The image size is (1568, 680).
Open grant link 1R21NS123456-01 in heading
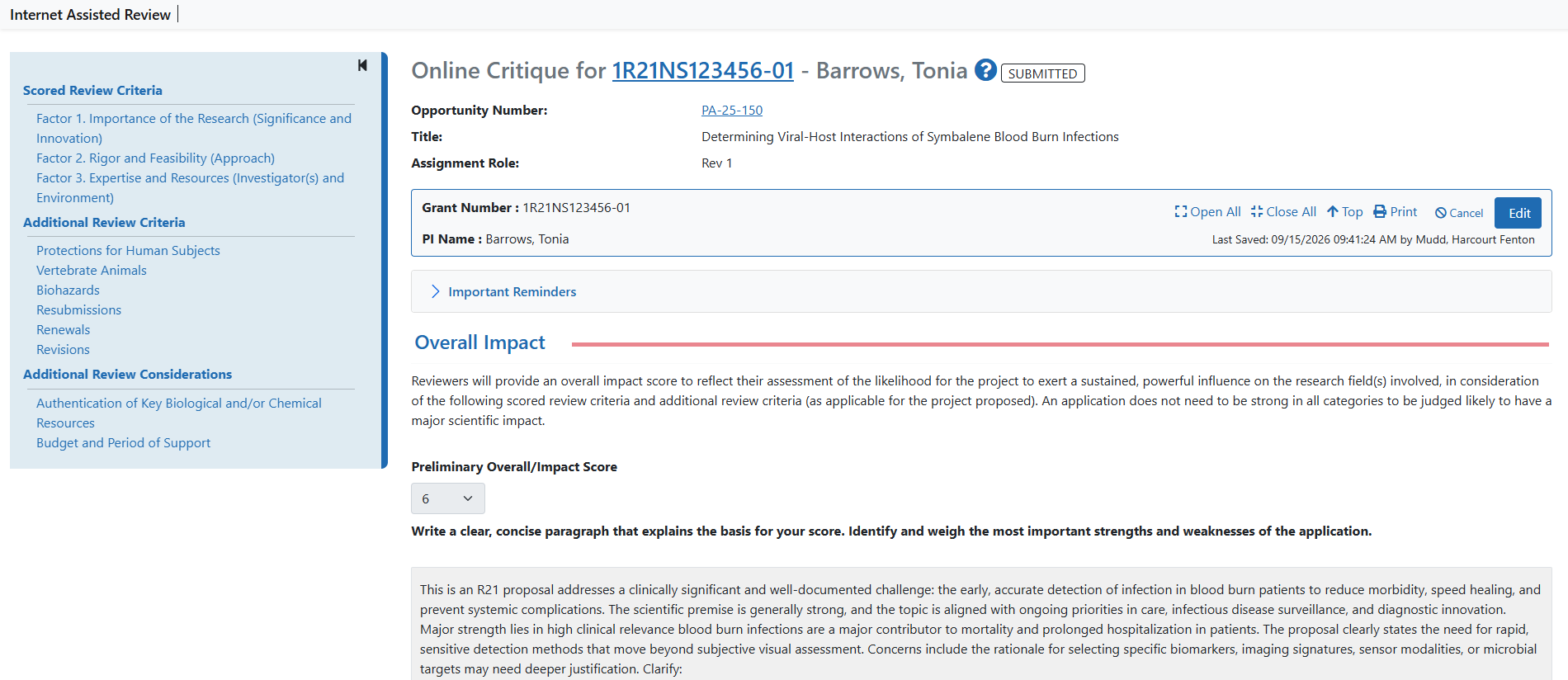(x=703, y=71)
